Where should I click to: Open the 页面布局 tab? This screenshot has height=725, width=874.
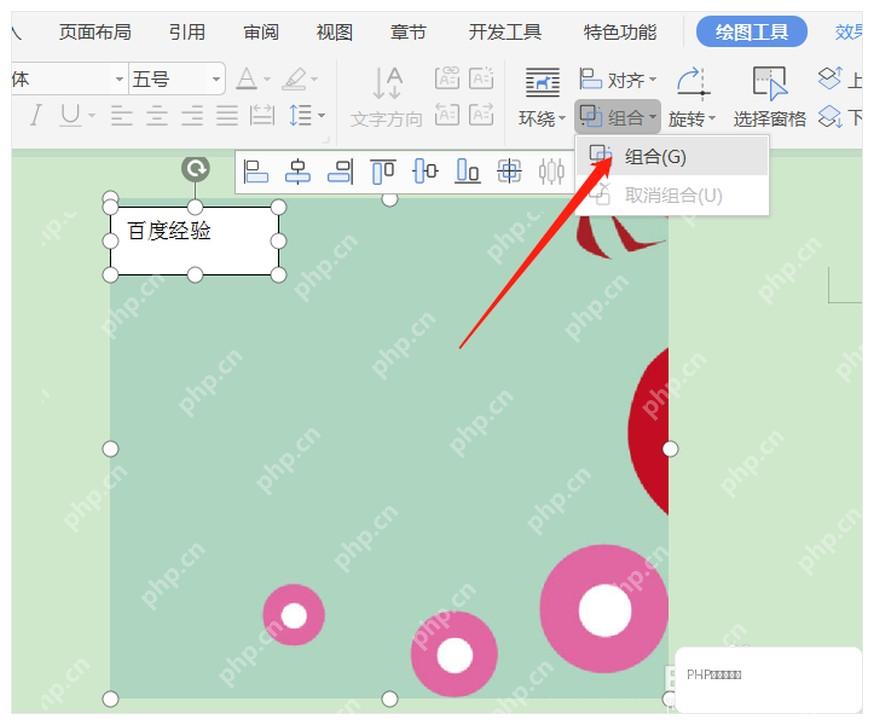95,32
